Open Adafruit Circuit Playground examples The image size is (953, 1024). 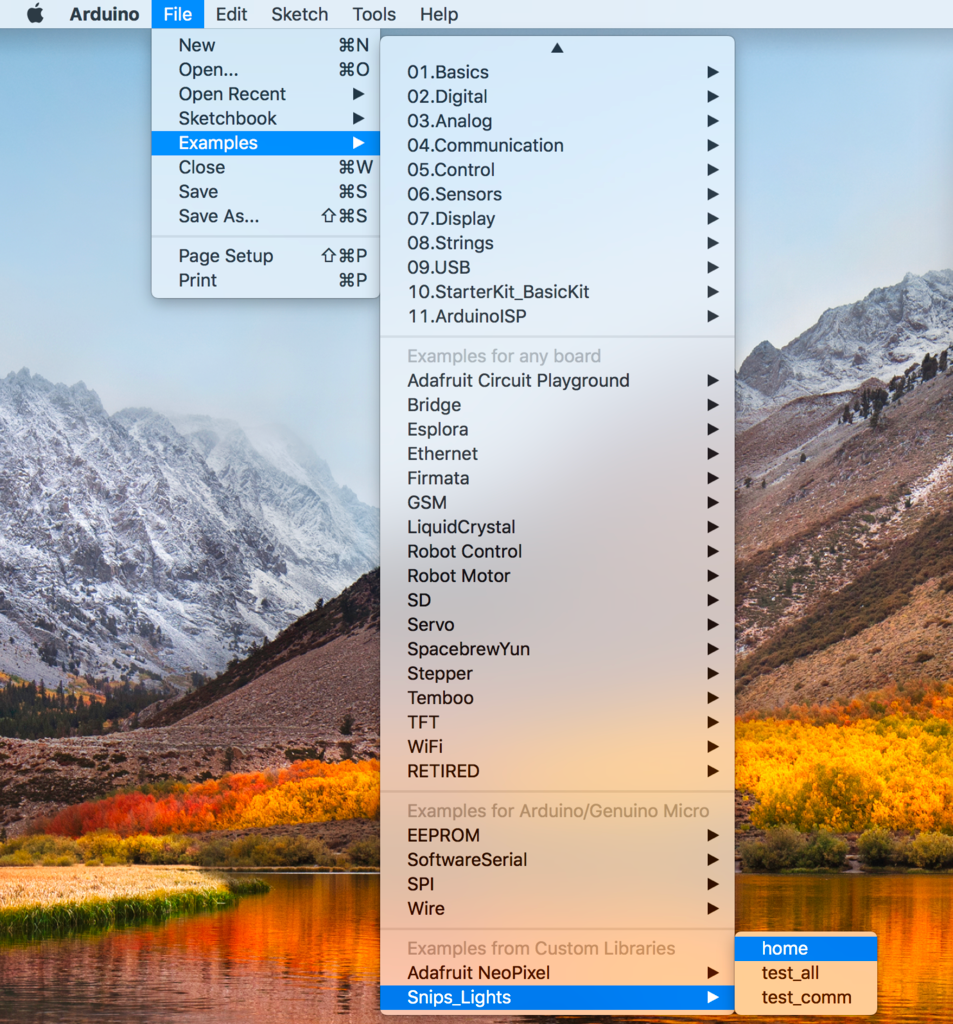(557, 380)
